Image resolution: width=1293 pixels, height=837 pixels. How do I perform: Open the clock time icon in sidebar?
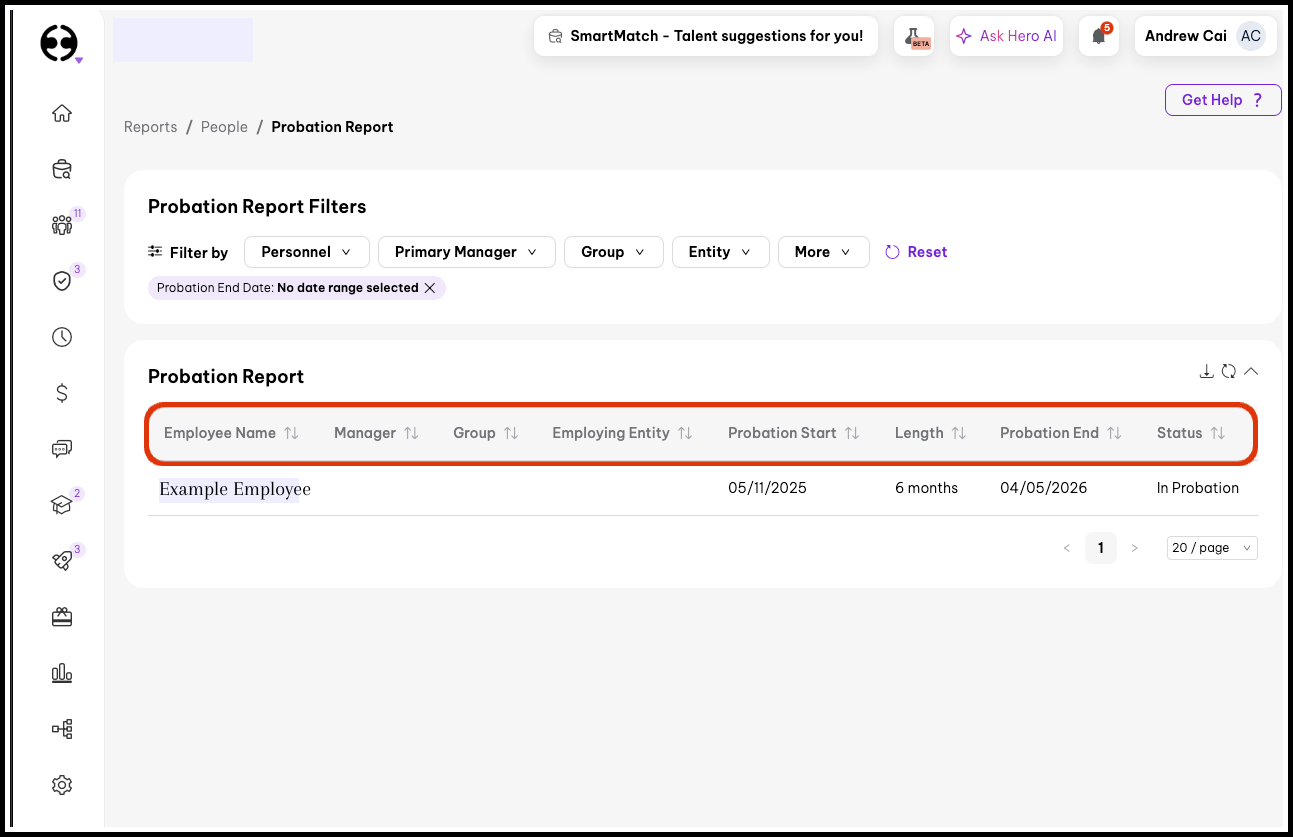(x=62, y=337)
